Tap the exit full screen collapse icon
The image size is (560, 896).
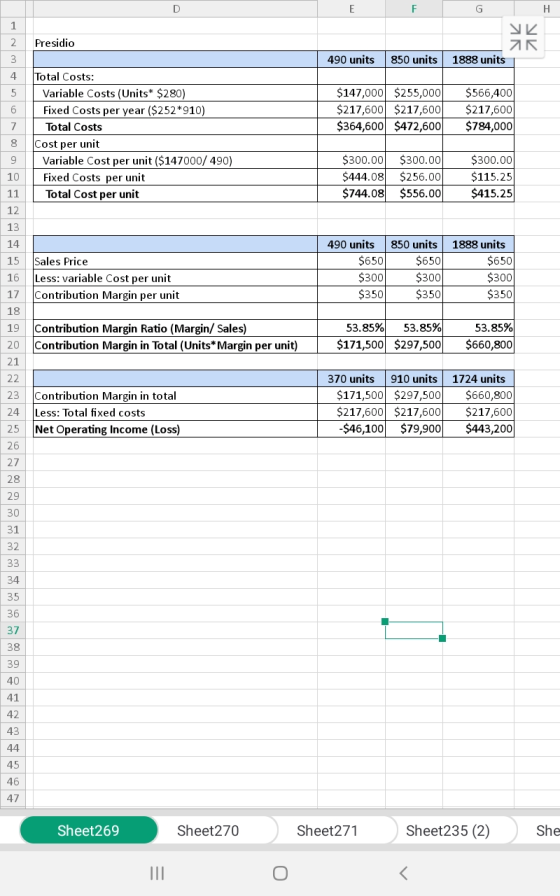point(523,37)
